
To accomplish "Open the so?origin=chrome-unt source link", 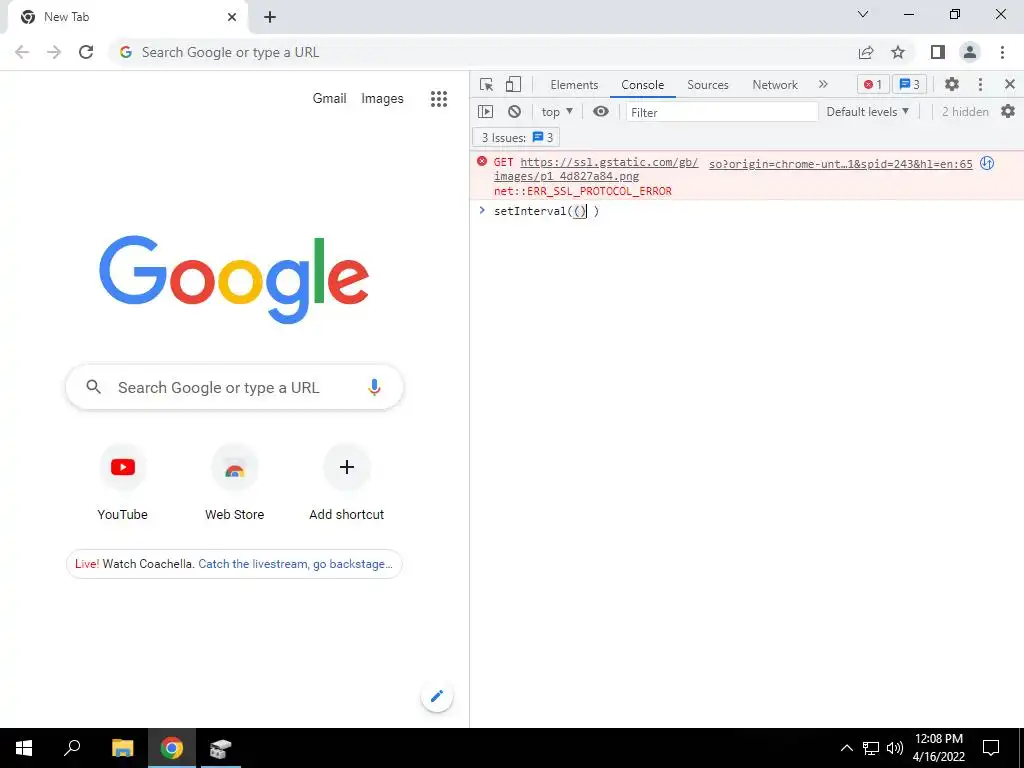I will coord(840,164).
